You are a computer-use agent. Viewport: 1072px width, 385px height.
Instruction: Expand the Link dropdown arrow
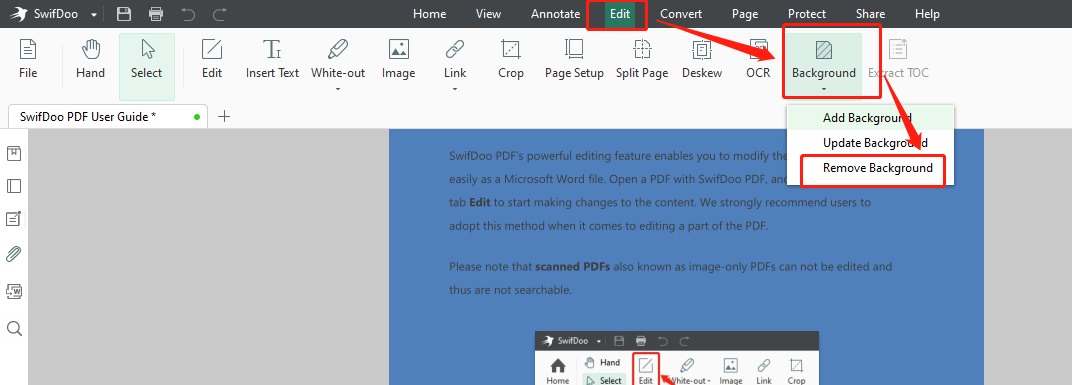(455, 89)
